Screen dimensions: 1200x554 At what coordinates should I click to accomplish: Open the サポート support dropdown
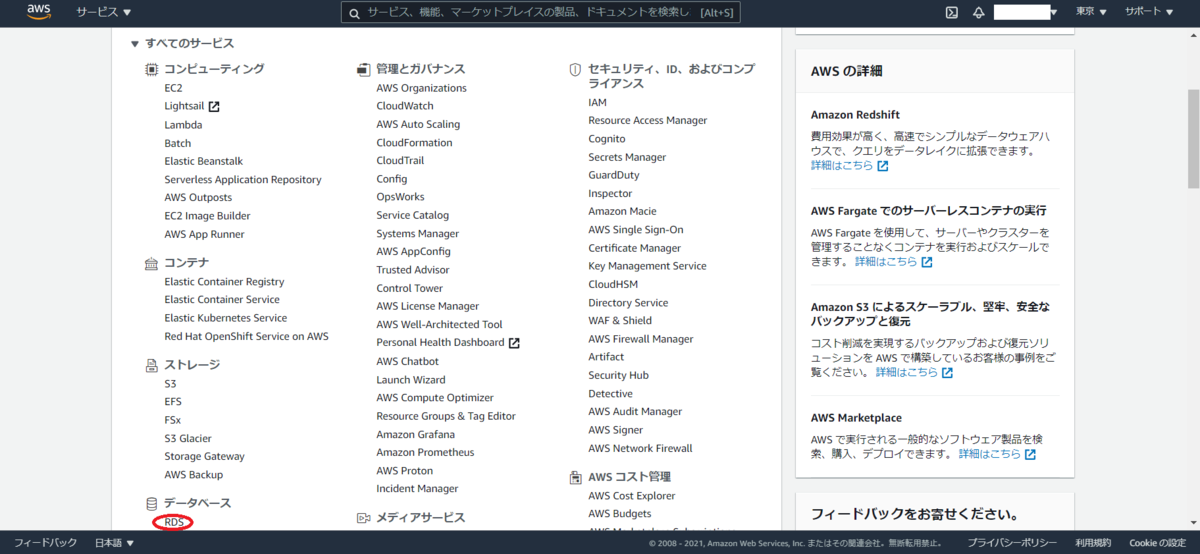[x=1149, y=12]
